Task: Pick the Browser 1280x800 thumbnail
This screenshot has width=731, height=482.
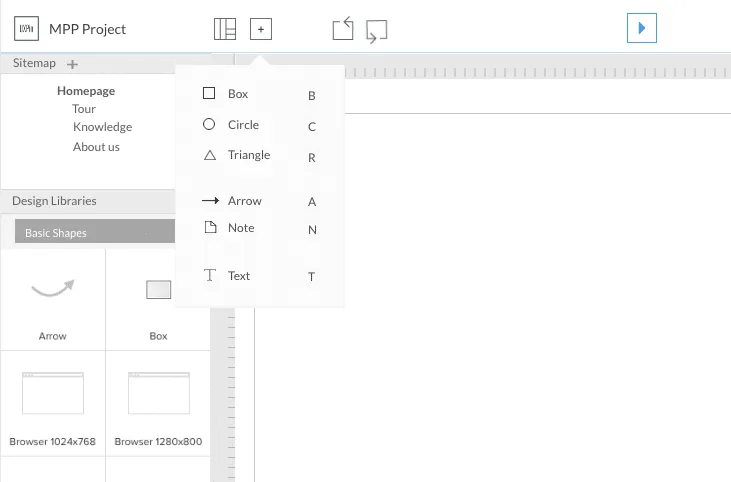Action: tap(159, 393)
